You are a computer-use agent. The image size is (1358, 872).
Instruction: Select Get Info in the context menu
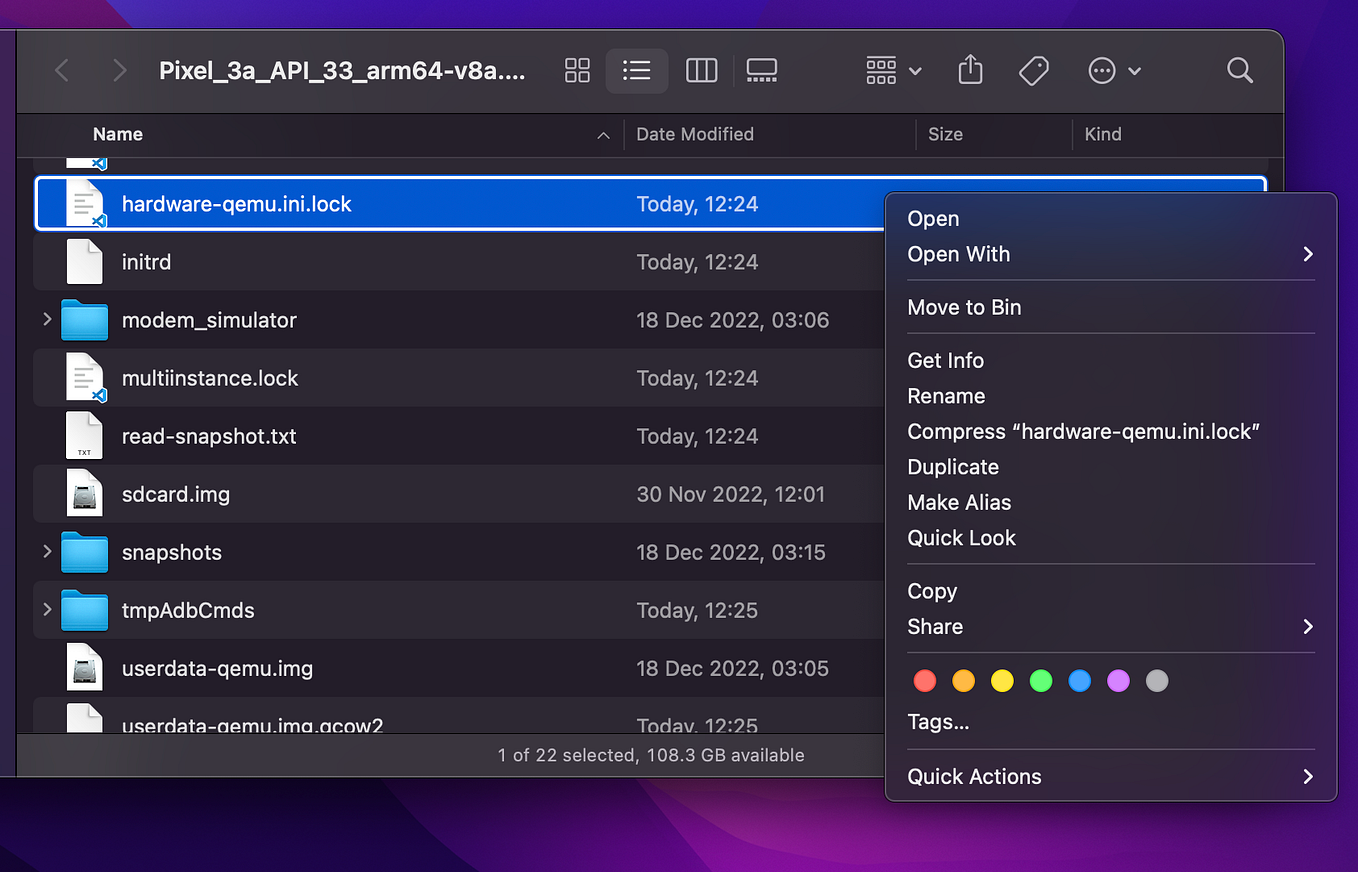(945, 360)
